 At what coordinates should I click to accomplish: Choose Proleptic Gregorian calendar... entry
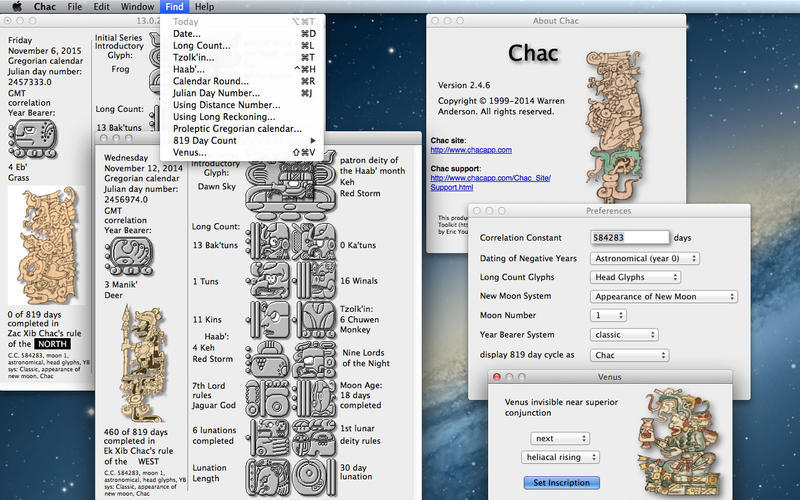coord(243,129)
